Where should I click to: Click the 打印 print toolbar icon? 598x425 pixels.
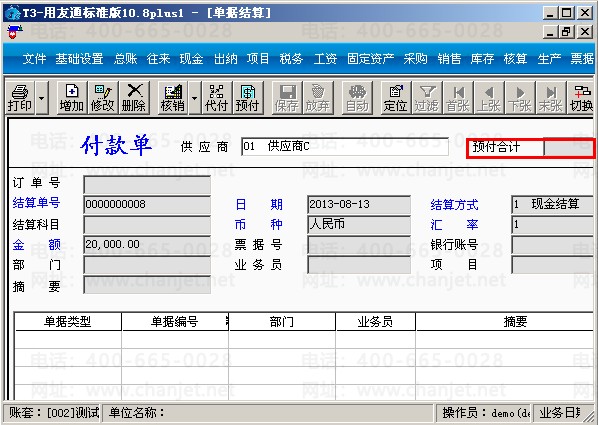20,98
